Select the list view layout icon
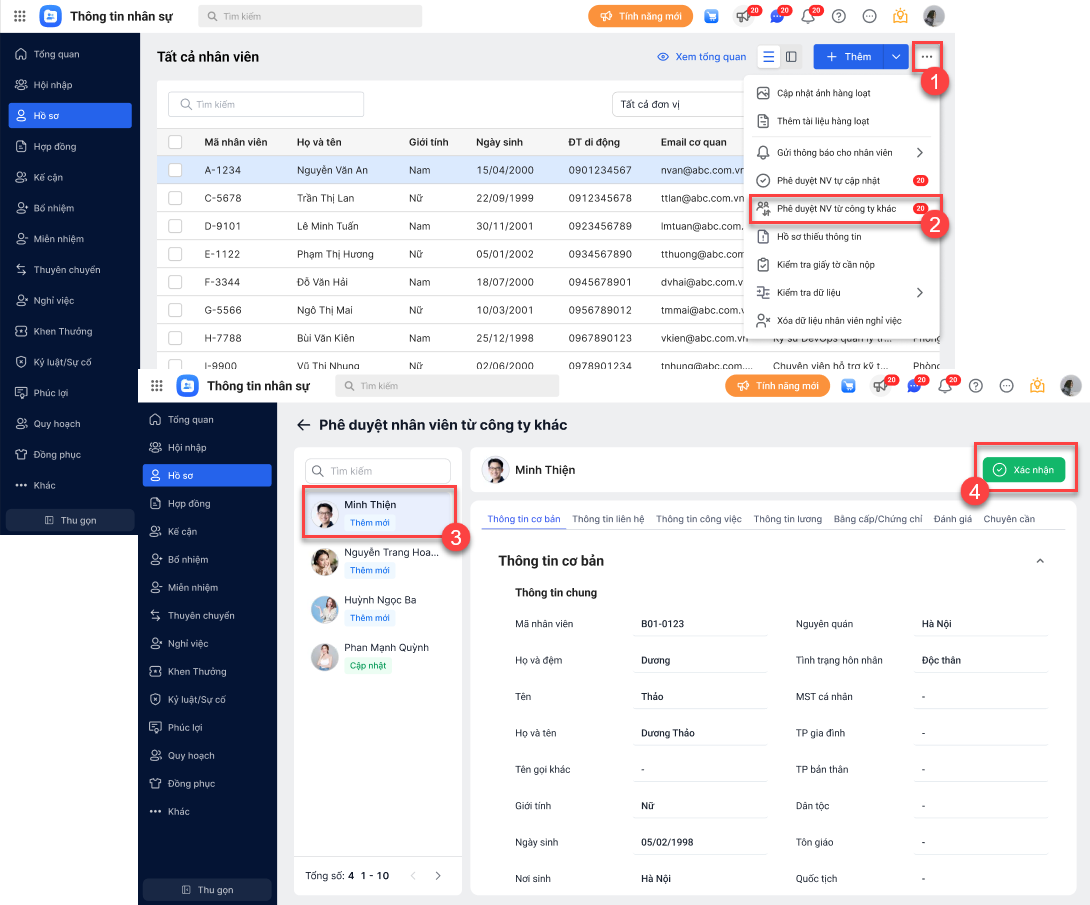Image resolution: width=1090 pixels, height=905 pixels. (768, 57)
